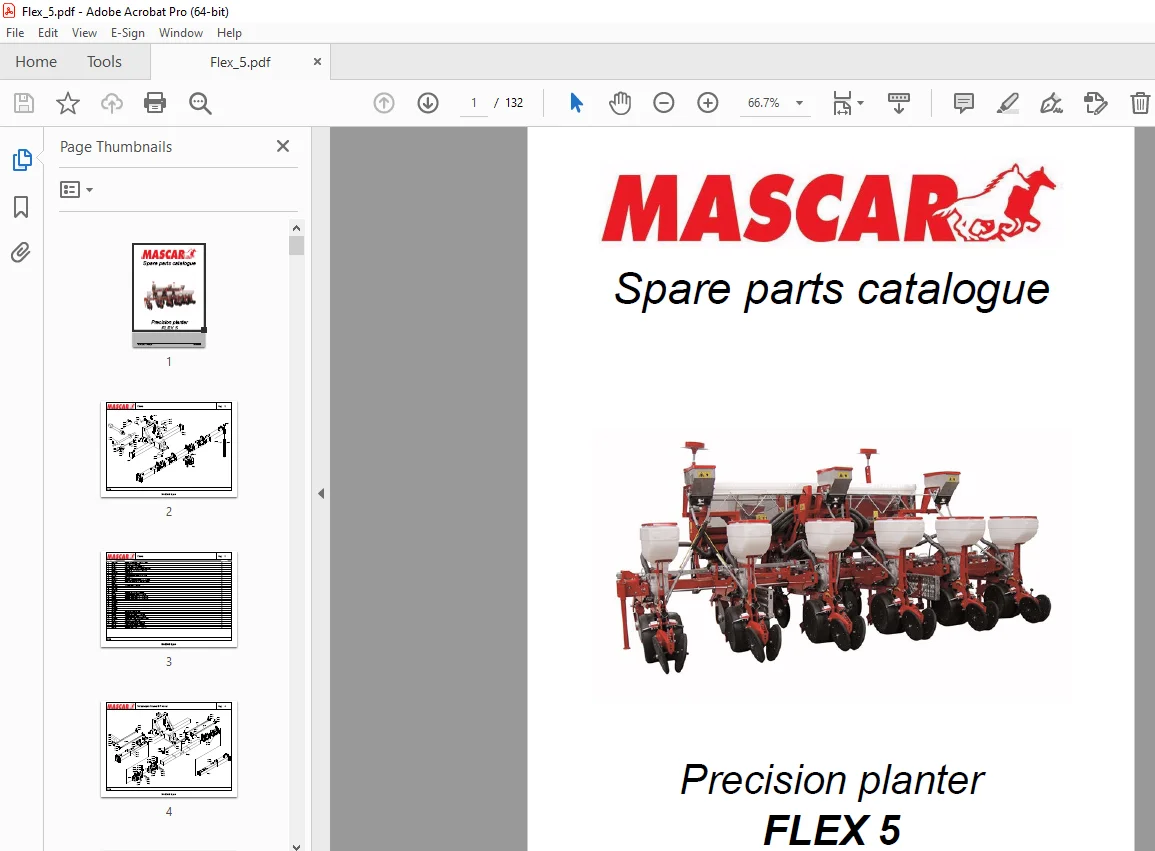Delete with the trash can icon
The height and width of the screenshot is (851, 1155).
pos(1140,103)
